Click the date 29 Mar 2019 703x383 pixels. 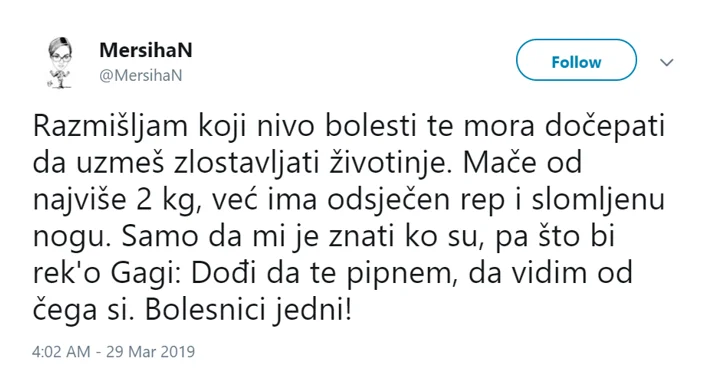150,352
